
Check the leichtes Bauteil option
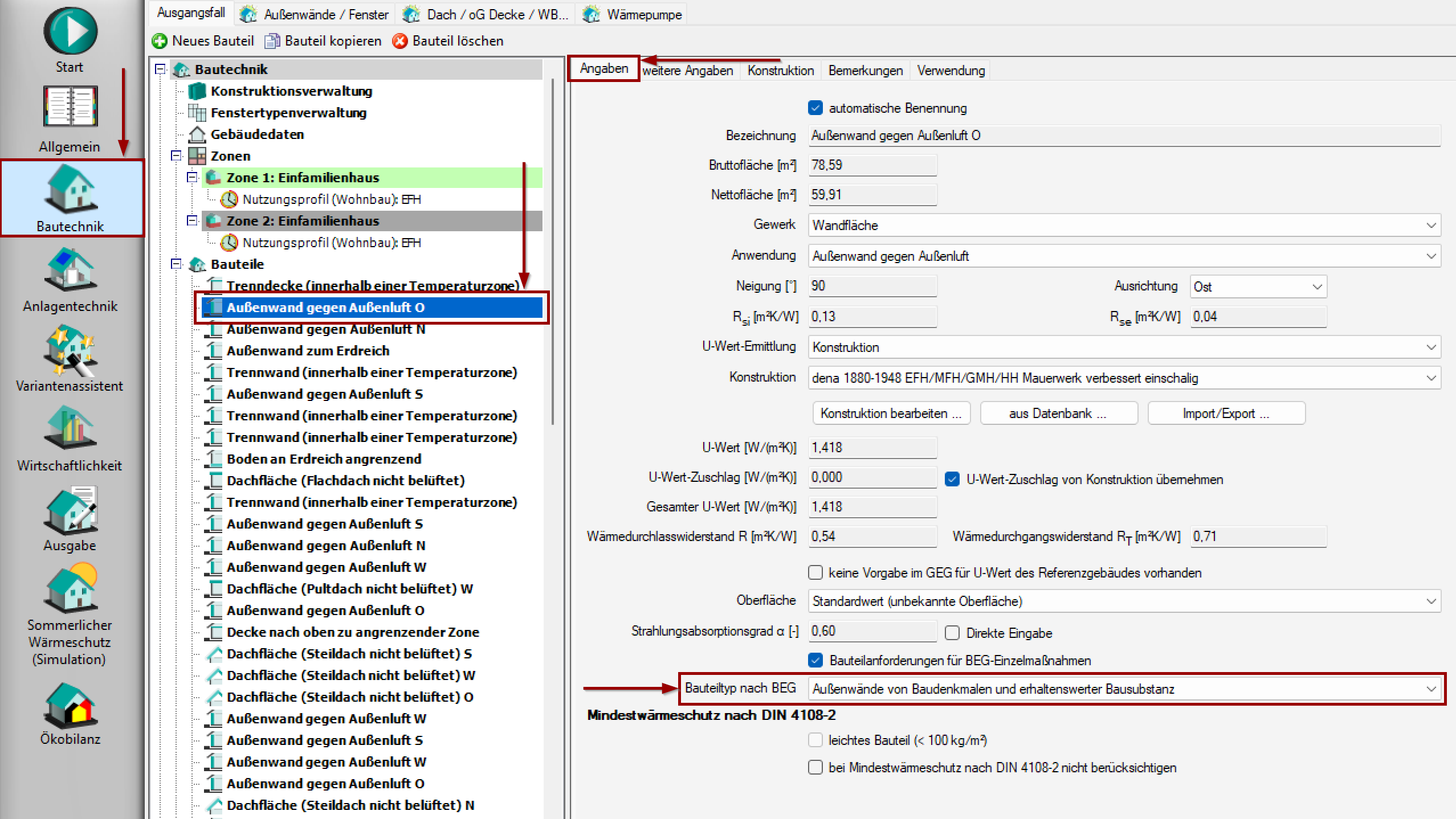pyautogui.click(x=815, y=740)
